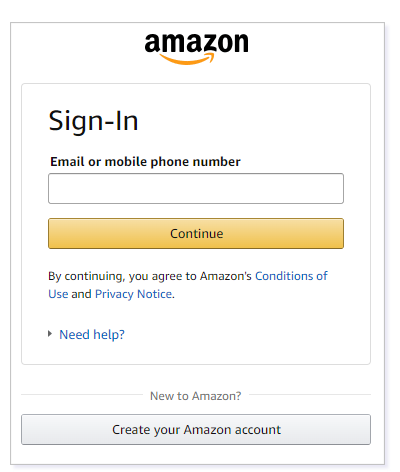Click the Email or mobile phone number label
The image size is (400, 472).
[145, 162]
